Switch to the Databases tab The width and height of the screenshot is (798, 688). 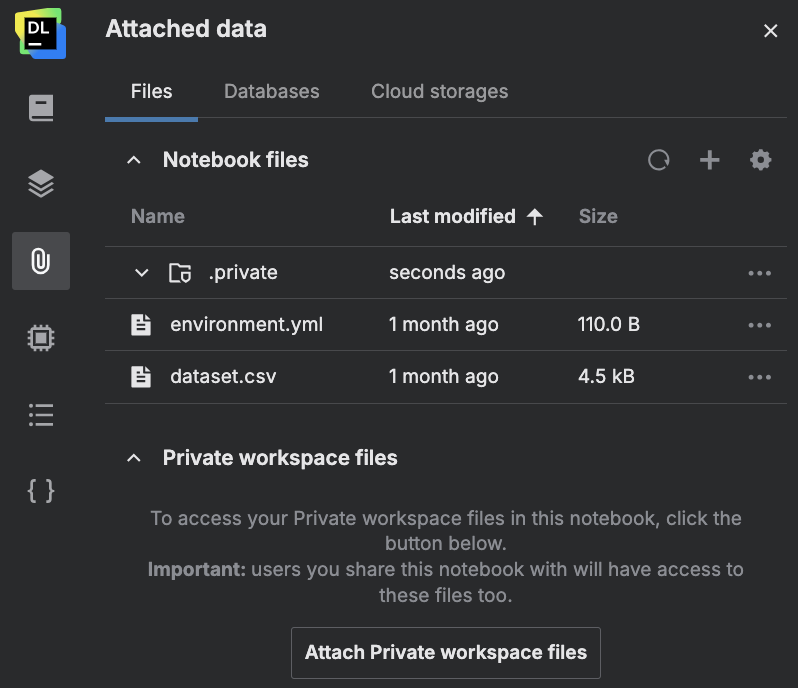(271, 91)
